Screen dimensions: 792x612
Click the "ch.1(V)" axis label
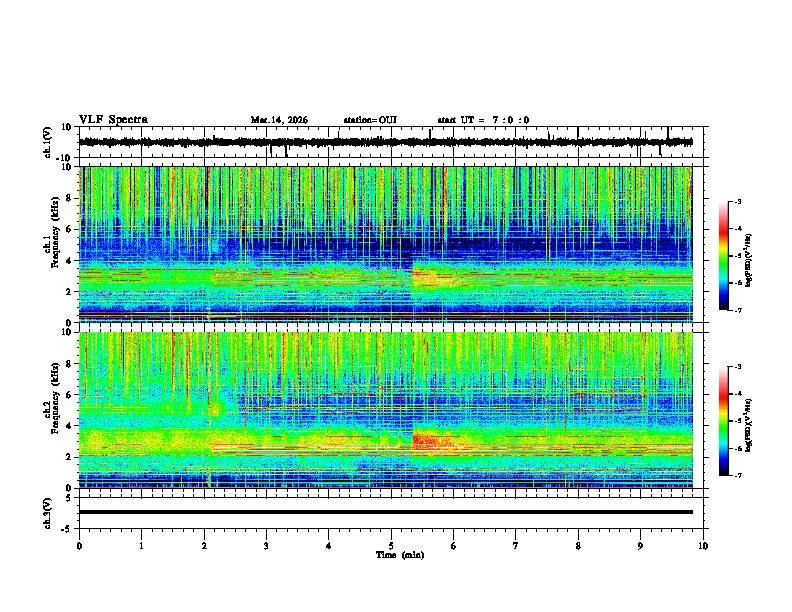pyautogui.click(x=48, y=142)
